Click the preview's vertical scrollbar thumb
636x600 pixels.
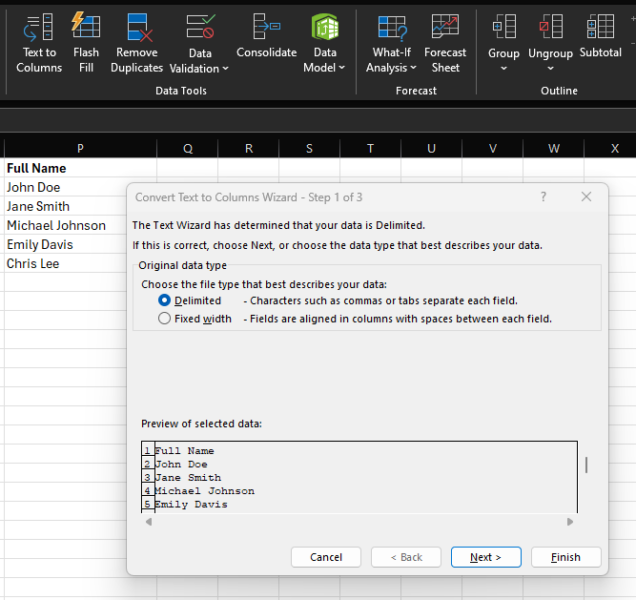586,465
